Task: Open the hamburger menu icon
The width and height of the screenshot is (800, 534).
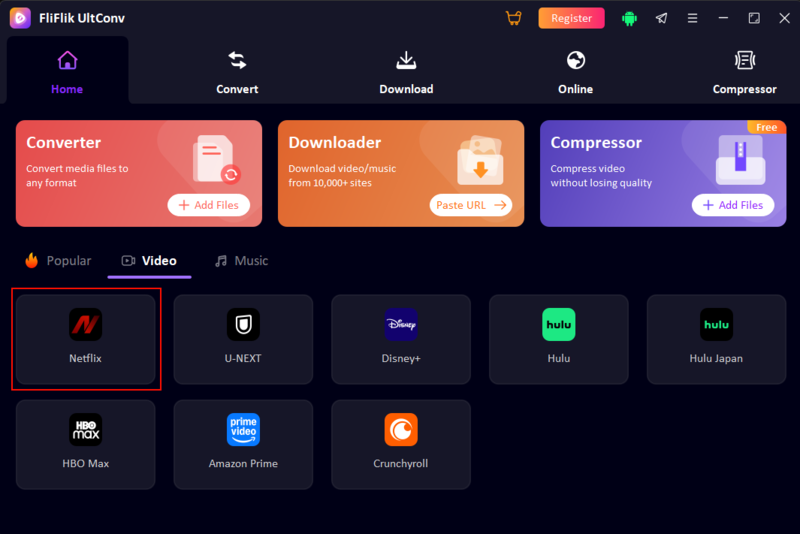Action: (x=692, y=18)
